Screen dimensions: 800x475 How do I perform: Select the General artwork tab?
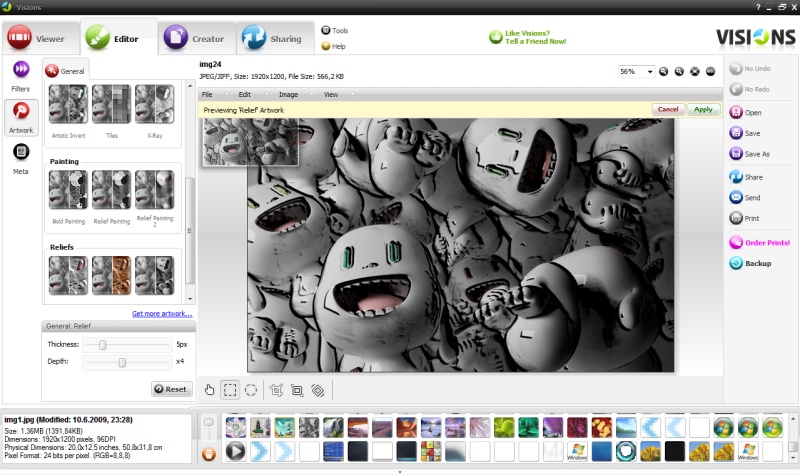point(65,71)
